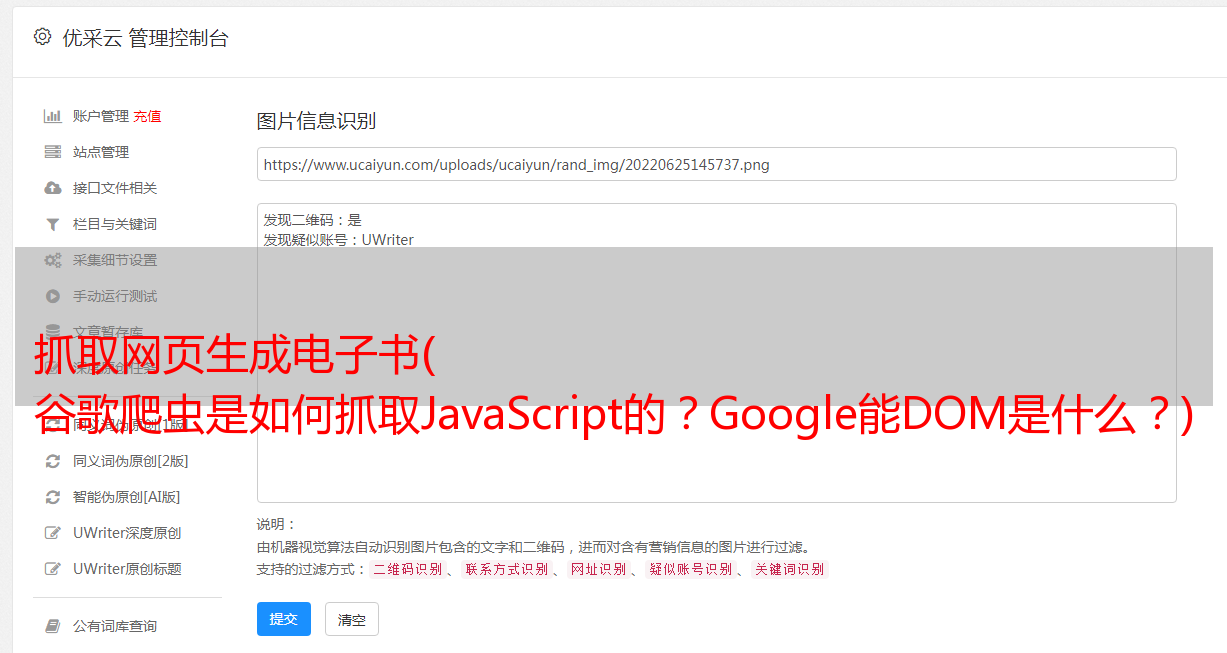The height and width of the screenshot is (653, 1227).
Task: Click the bar chart icon beside 账户管理
Action: pos(53,116)
